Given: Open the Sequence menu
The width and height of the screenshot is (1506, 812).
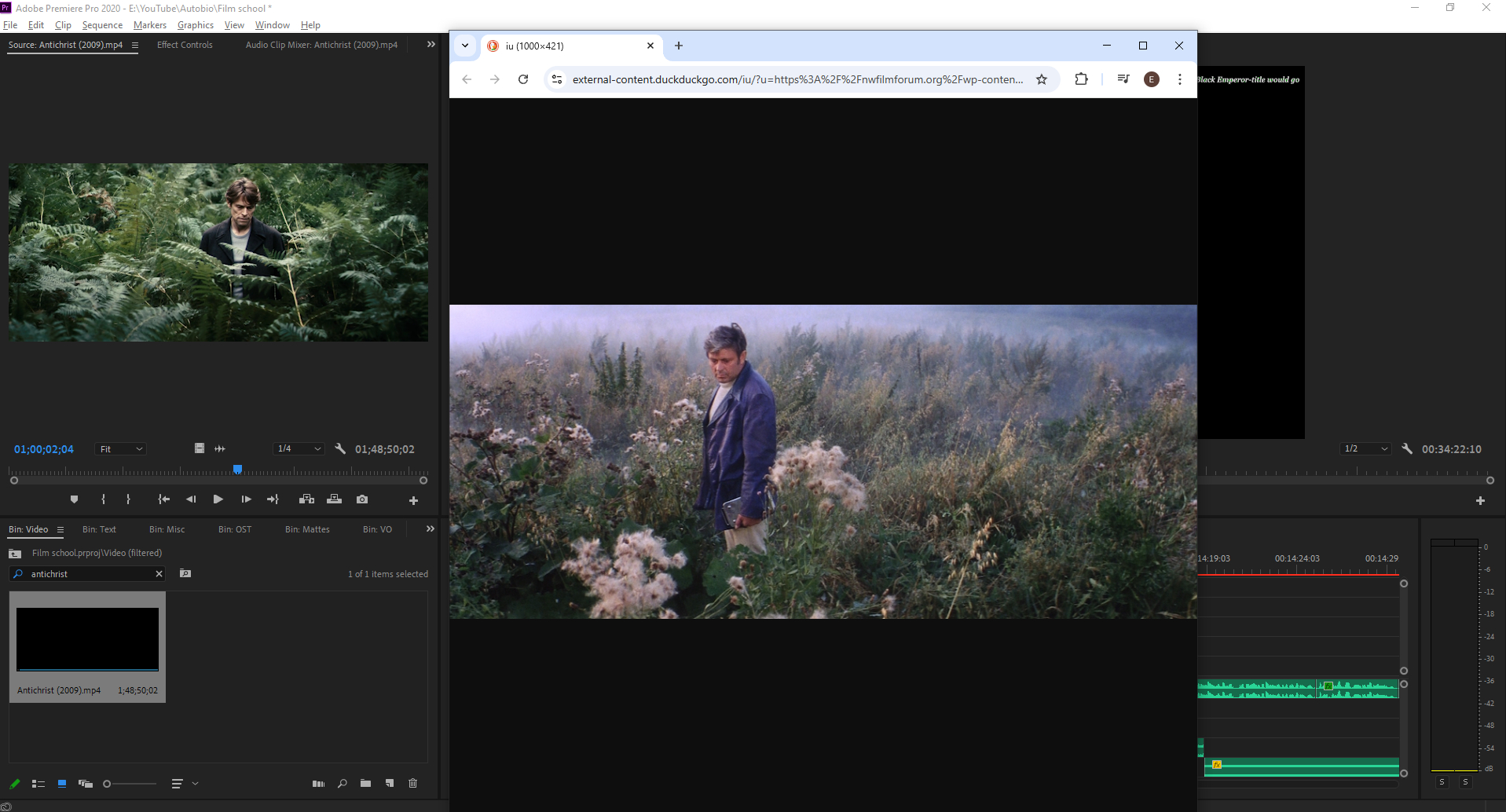Looking at the screenshot, I should coord(102,25).
